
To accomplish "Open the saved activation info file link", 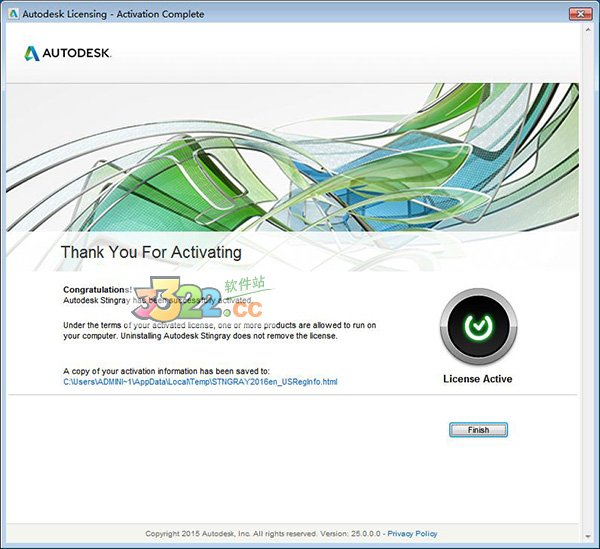I will coord(200,382).
